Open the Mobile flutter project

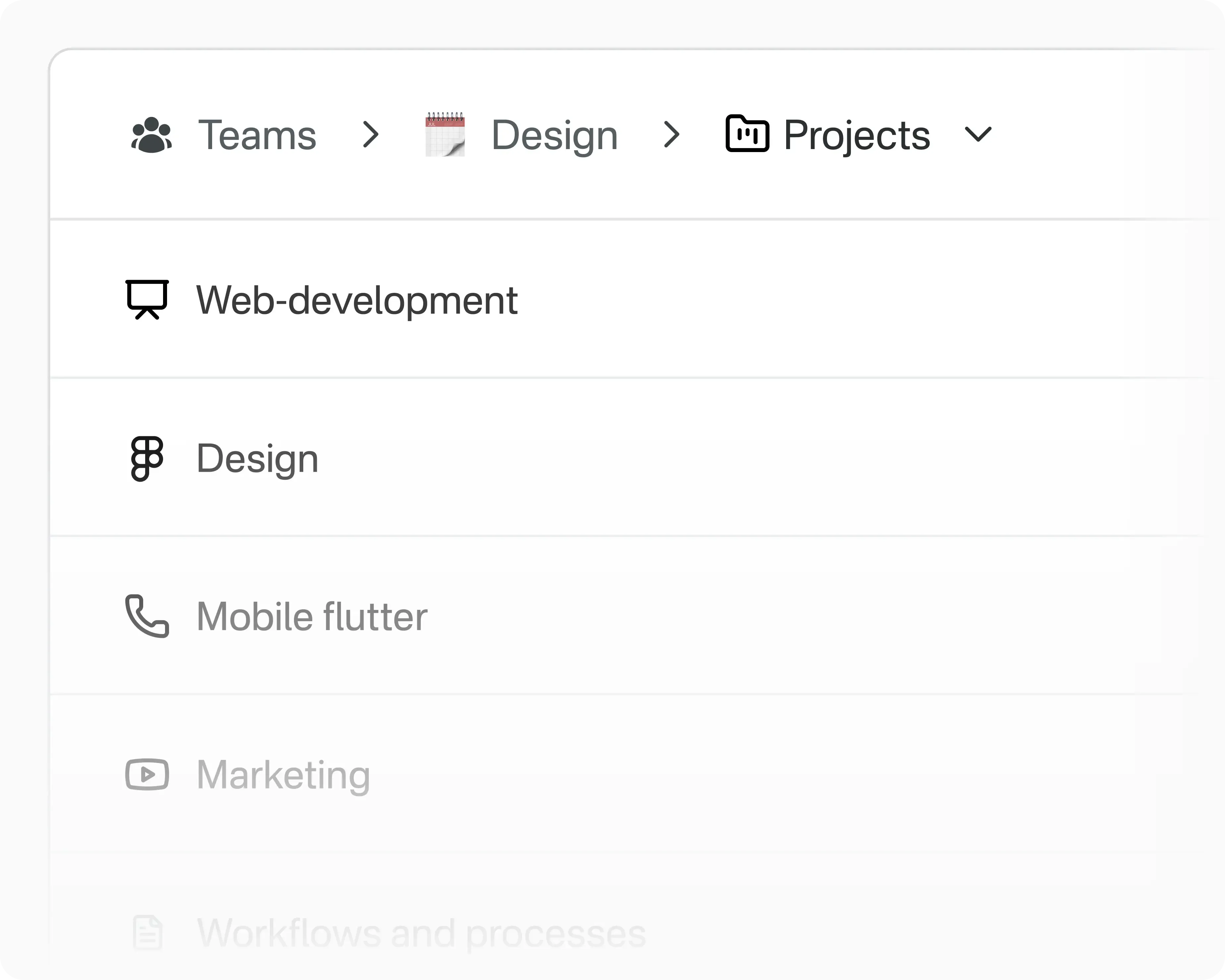[x=312, y=617]
